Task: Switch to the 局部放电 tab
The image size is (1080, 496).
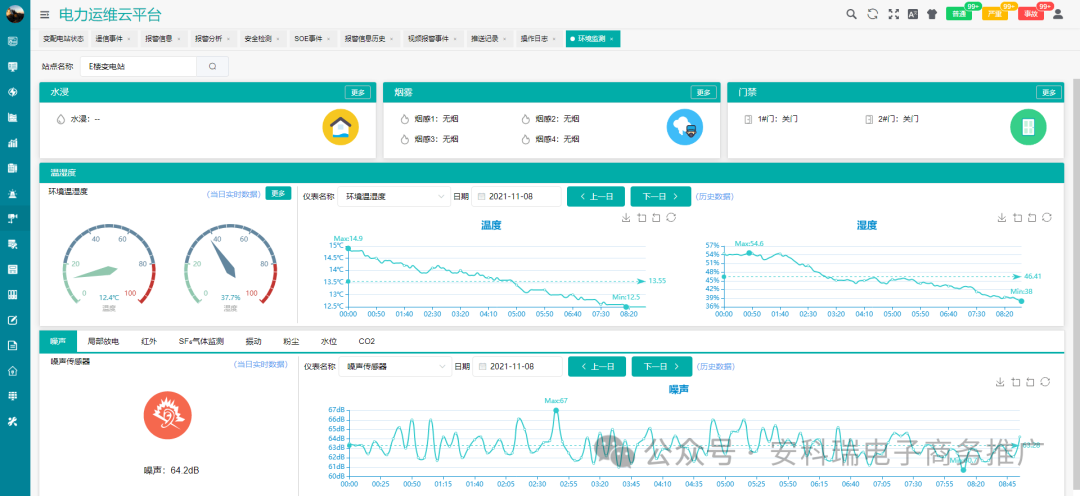Action: point(103,341)
